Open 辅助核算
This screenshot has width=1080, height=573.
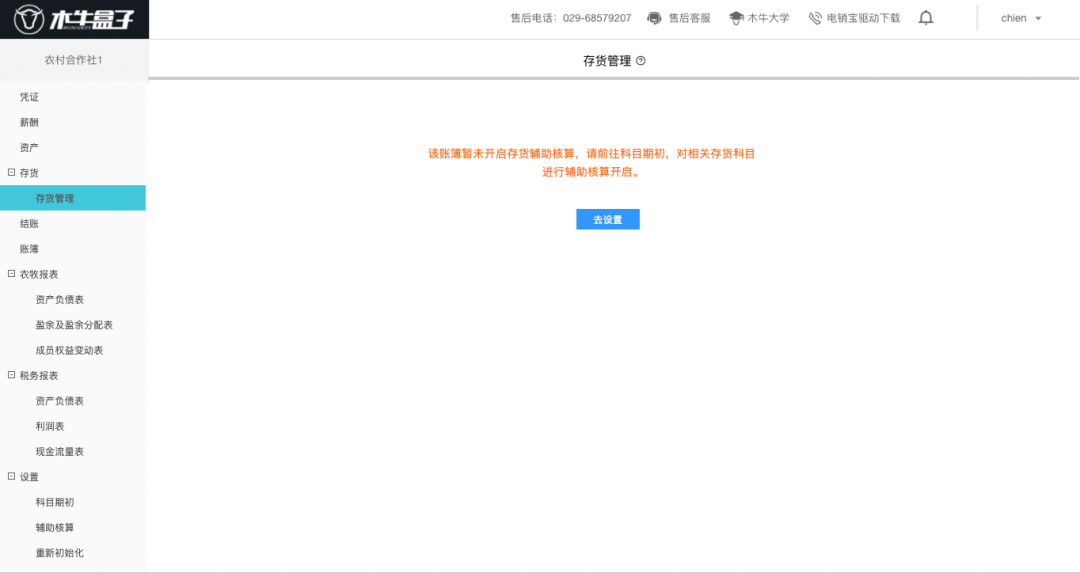coord(54,528)
